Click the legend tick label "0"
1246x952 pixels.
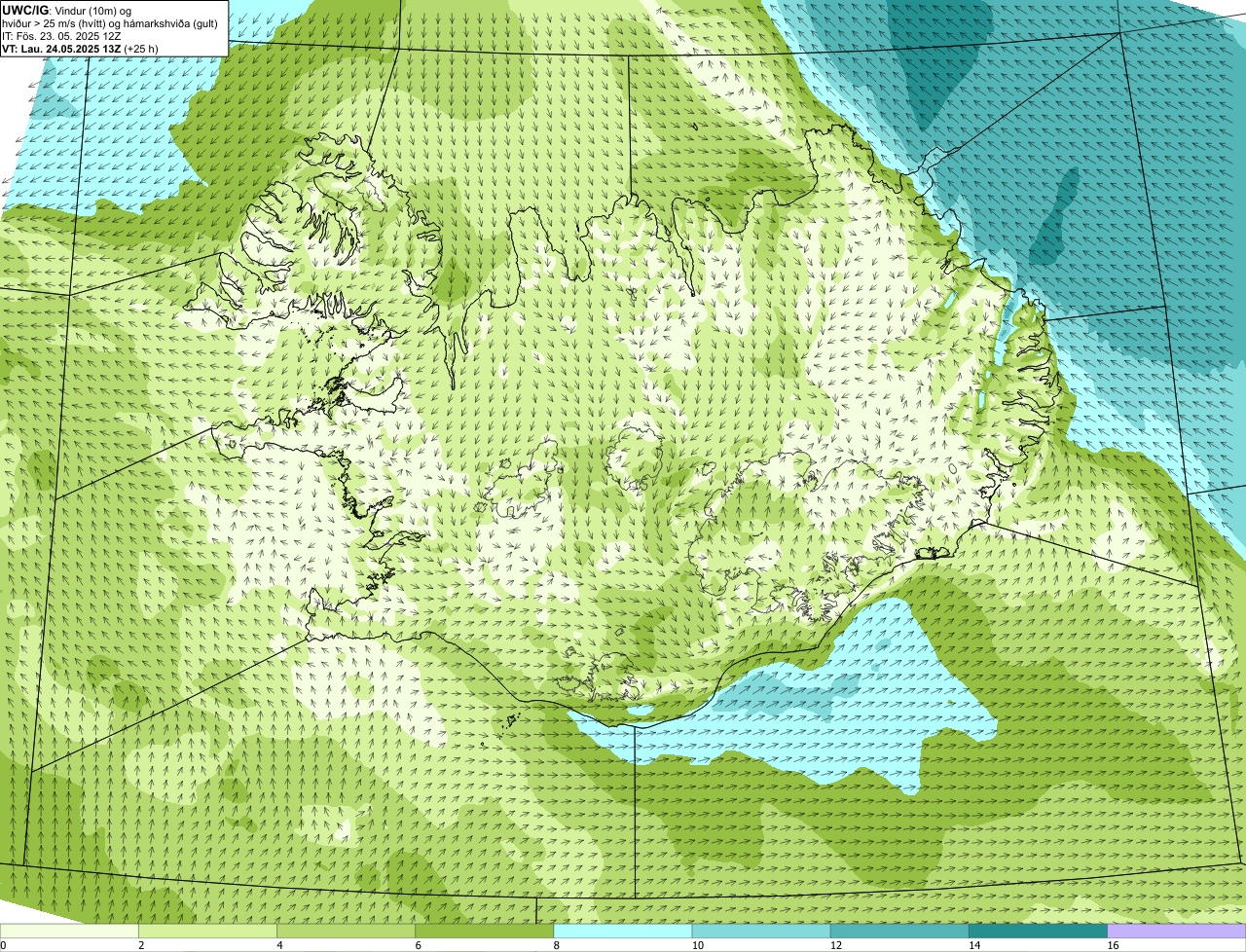click(x=4, y=945)
